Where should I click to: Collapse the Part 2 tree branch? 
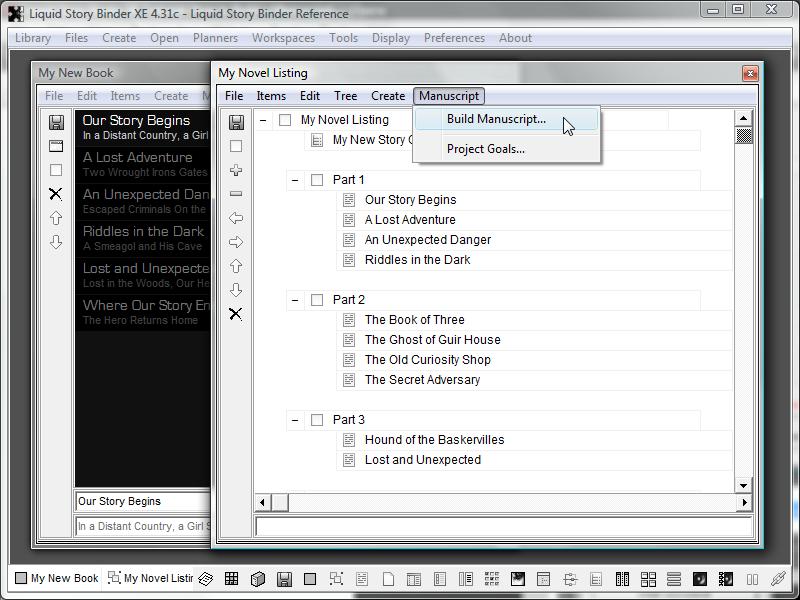pyautogui.click(x=295, y=300)
